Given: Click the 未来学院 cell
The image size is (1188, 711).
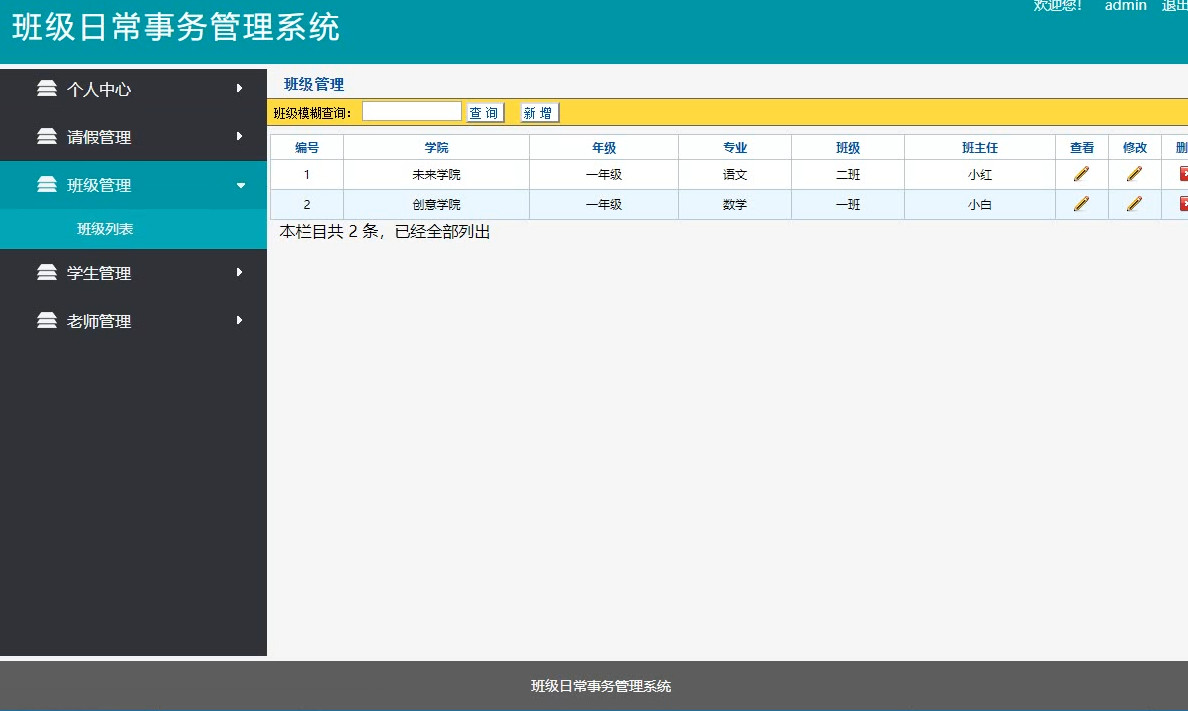Looking at the screenshot, I should click(x=436, y=174).
